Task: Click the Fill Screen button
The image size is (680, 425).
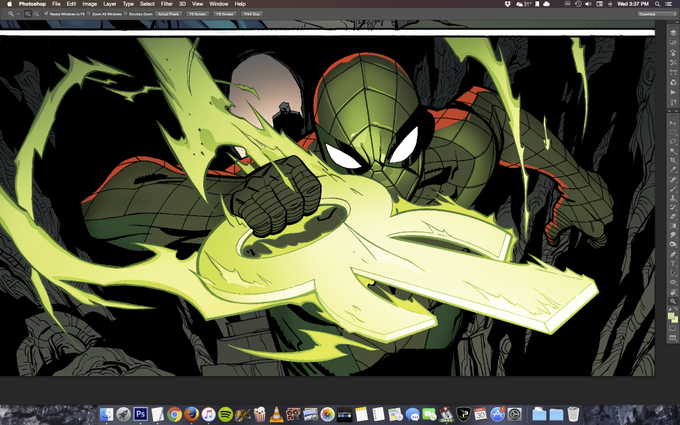Action: click(225, 14)
